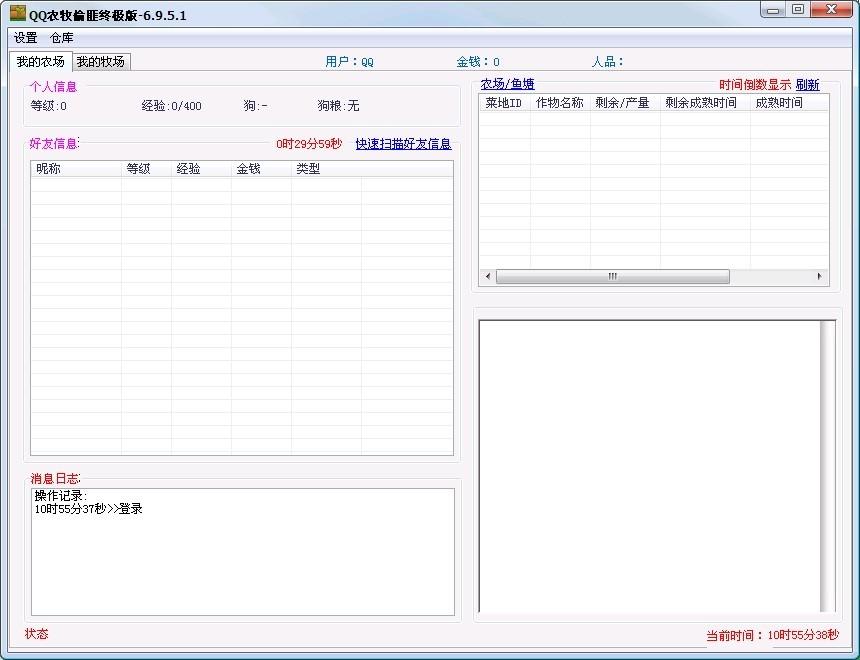Click the 当前时间 clock text
The height and width of the screenshot is (660, 860).
(772, 635)
